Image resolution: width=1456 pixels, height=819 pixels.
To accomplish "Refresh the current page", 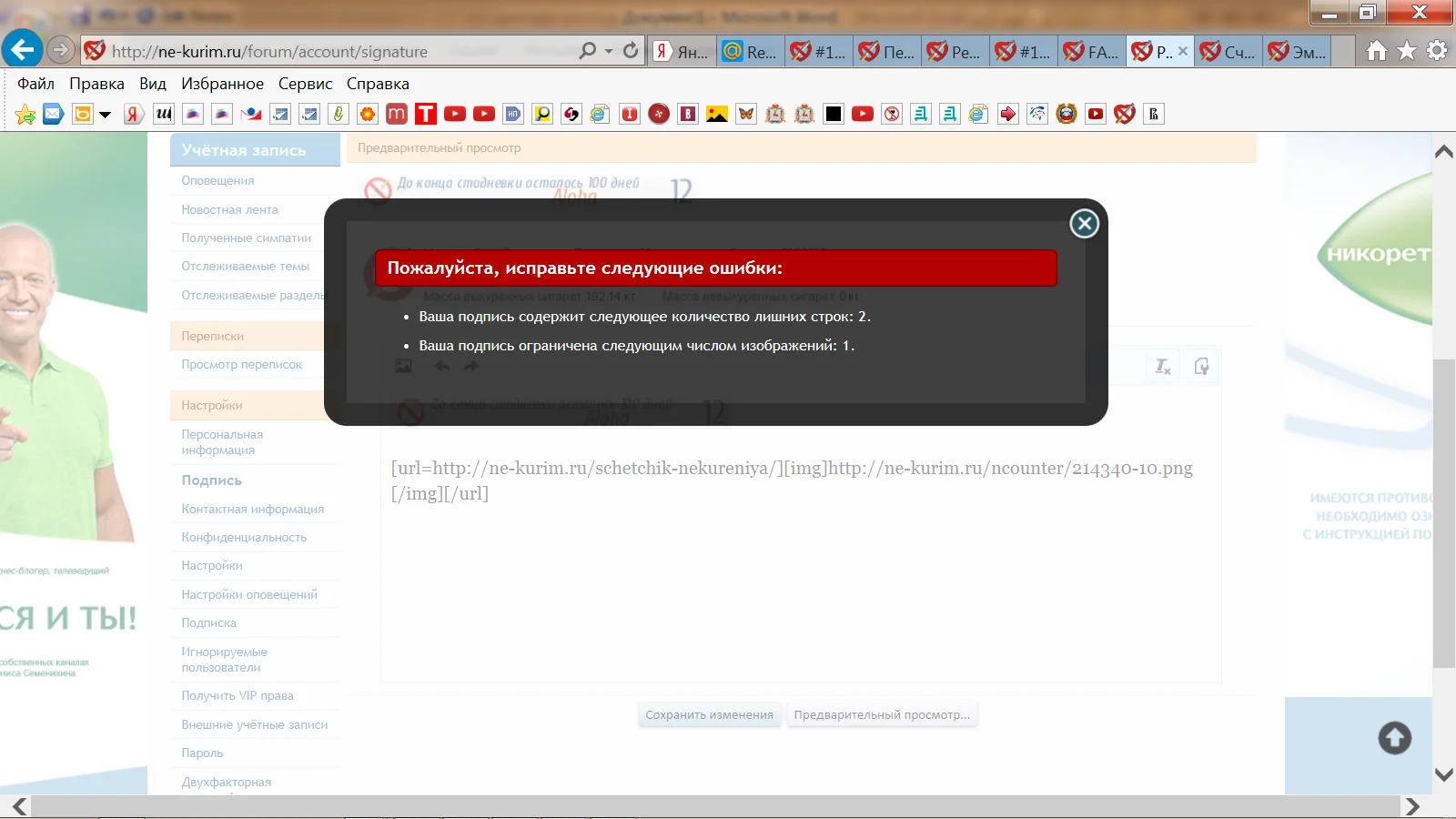I will point(631,51).
